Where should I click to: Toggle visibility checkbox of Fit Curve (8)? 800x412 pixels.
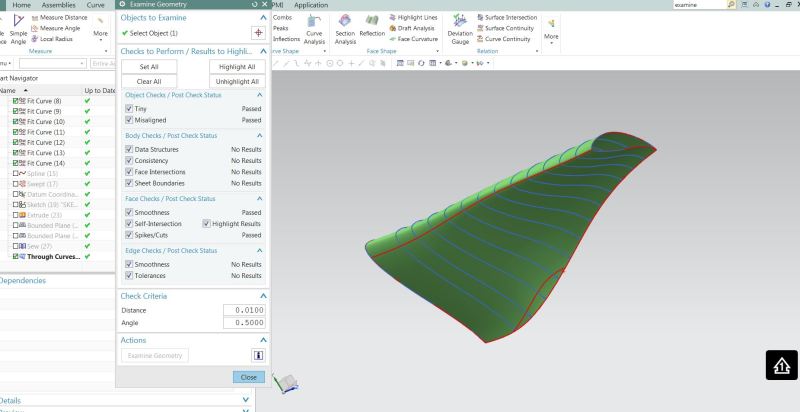[16, 101]
